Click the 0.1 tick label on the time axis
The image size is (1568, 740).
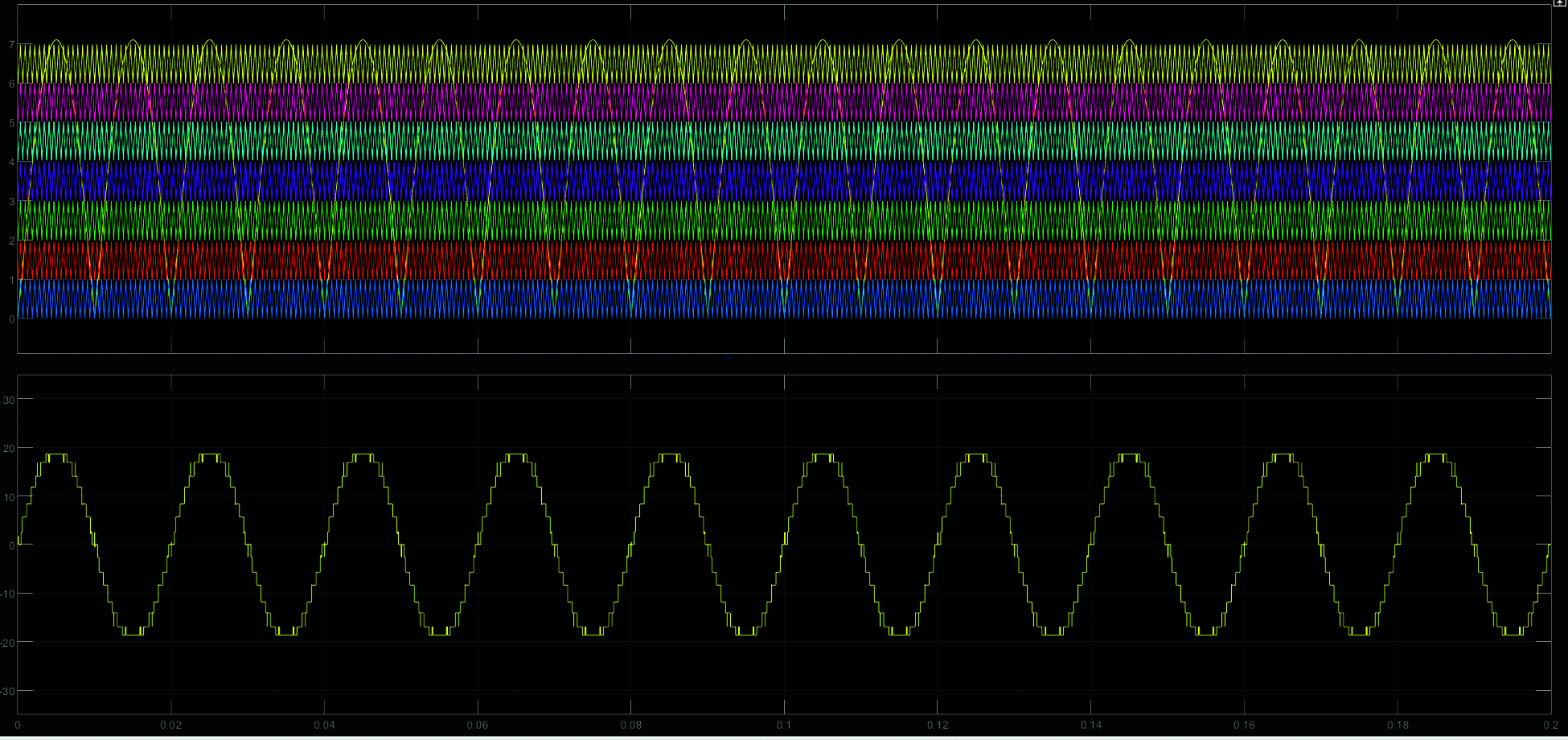pyautogui.click(x=784, y=726)
